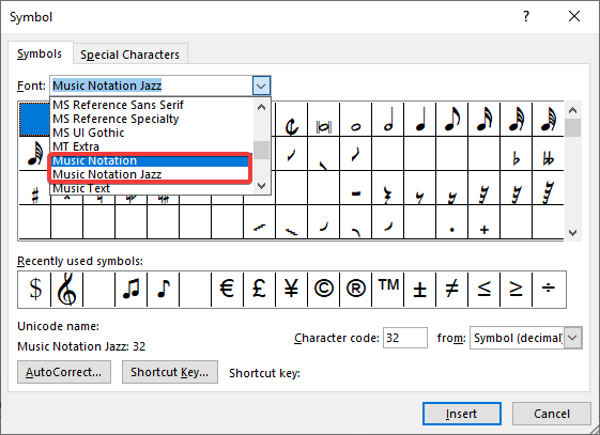Select treble clef in recently used symbols

click(68, 289)
